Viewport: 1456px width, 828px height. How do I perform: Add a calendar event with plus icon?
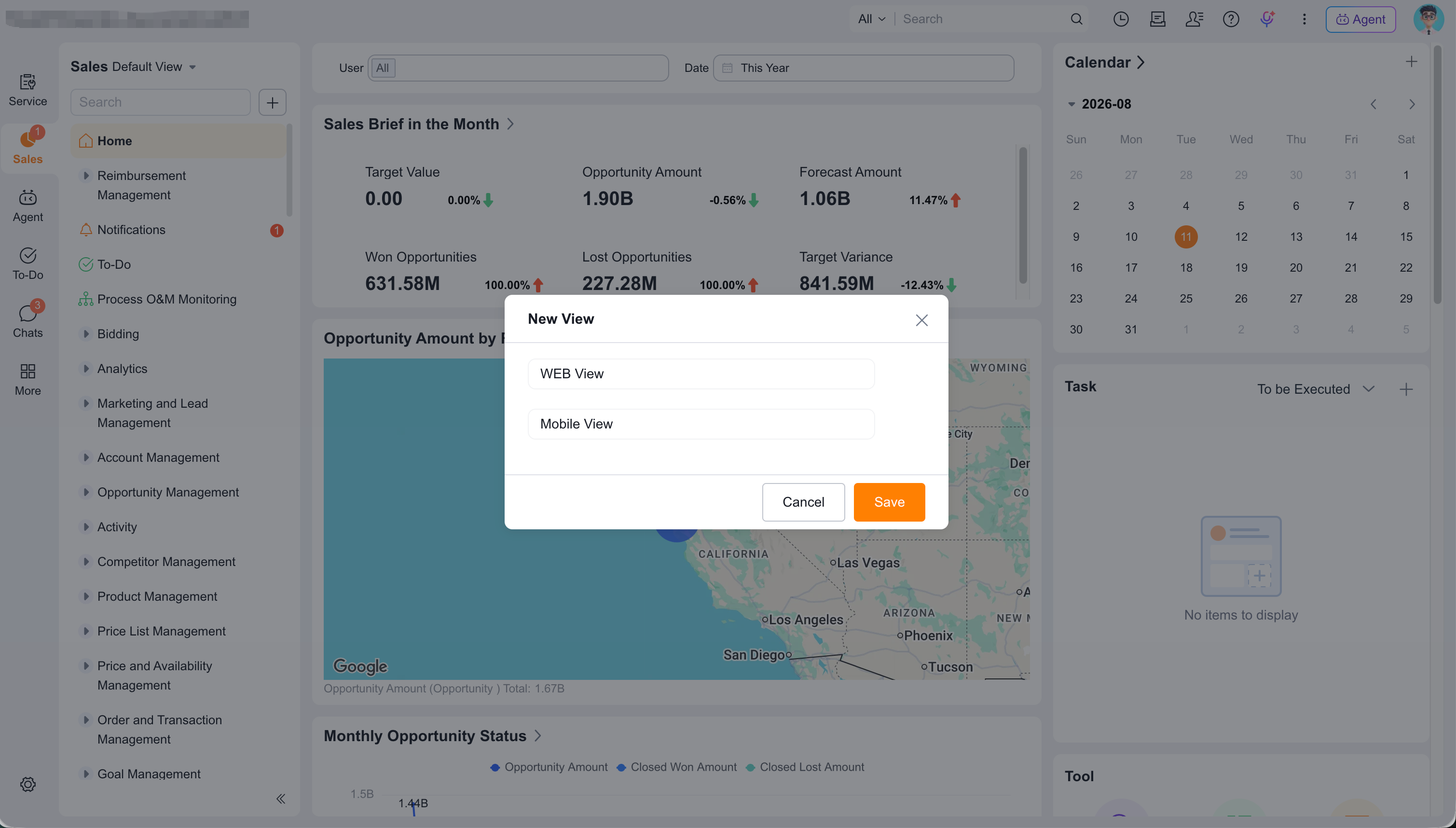click(1411, 61)
